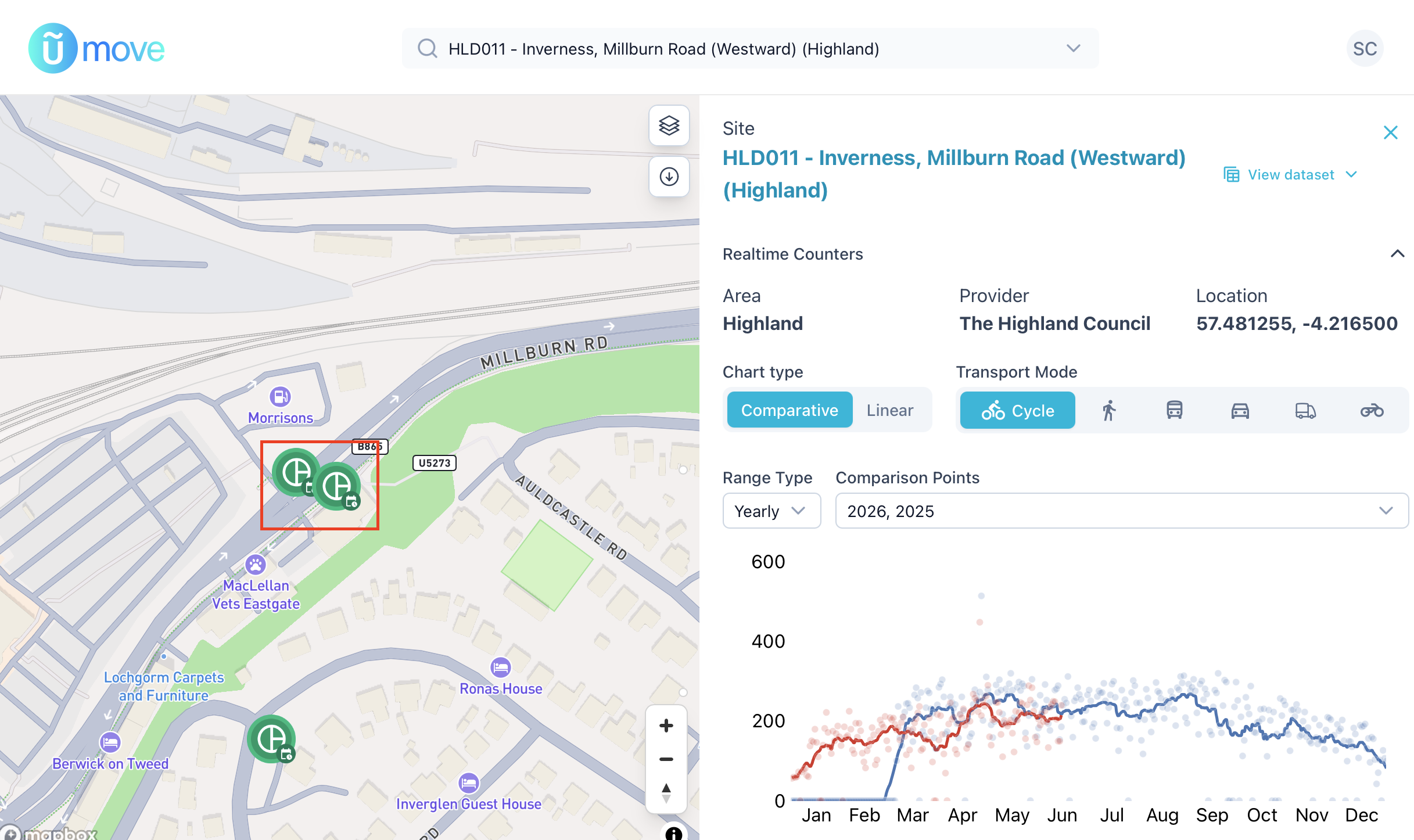This screenshot has width=1414, height=840.
Task: Click the Berwick on Tweed label
Action: pyautogui.click(x=110, y=764)
